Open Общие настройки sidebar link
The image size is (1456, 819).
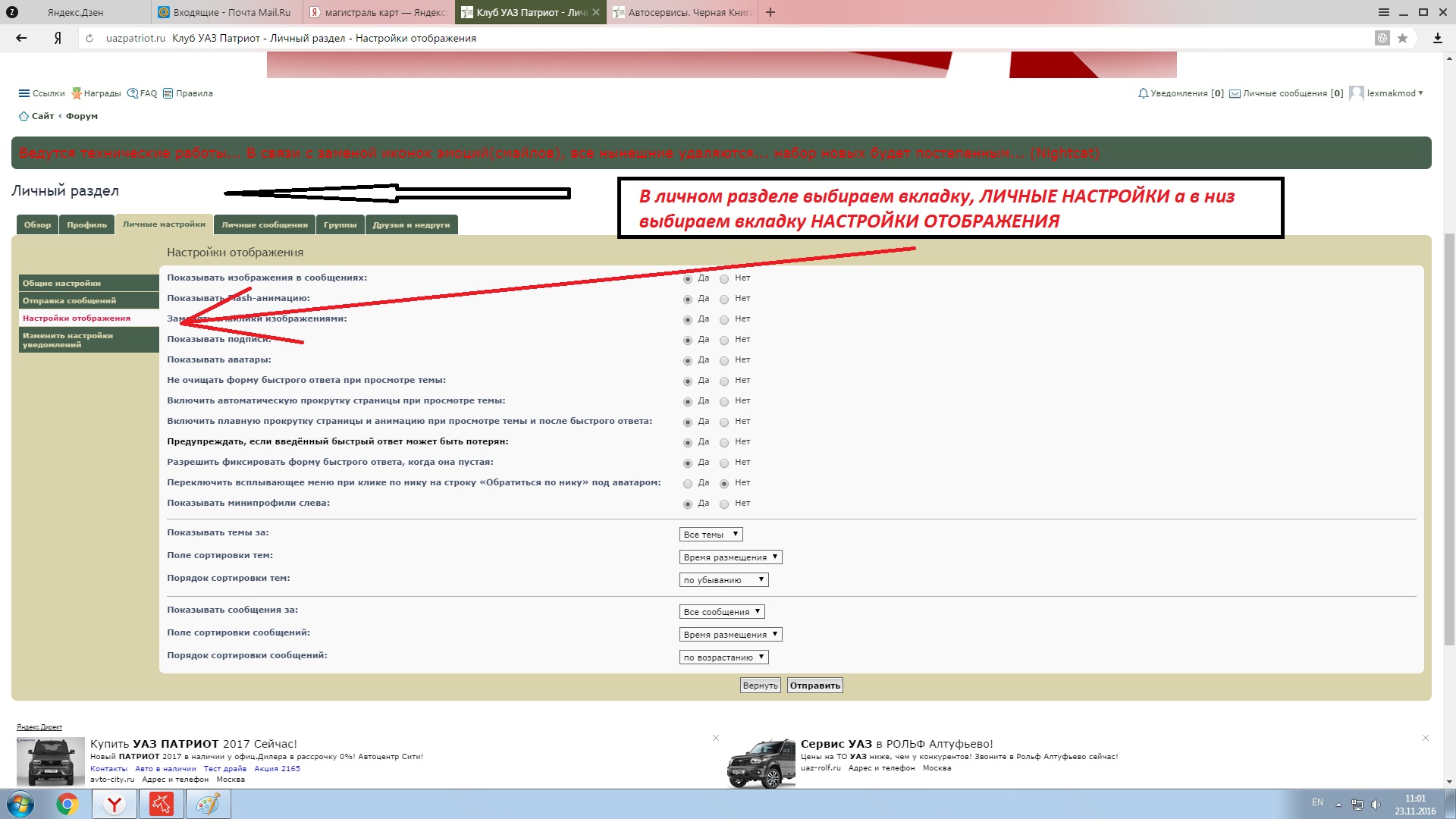coord(61,283)
